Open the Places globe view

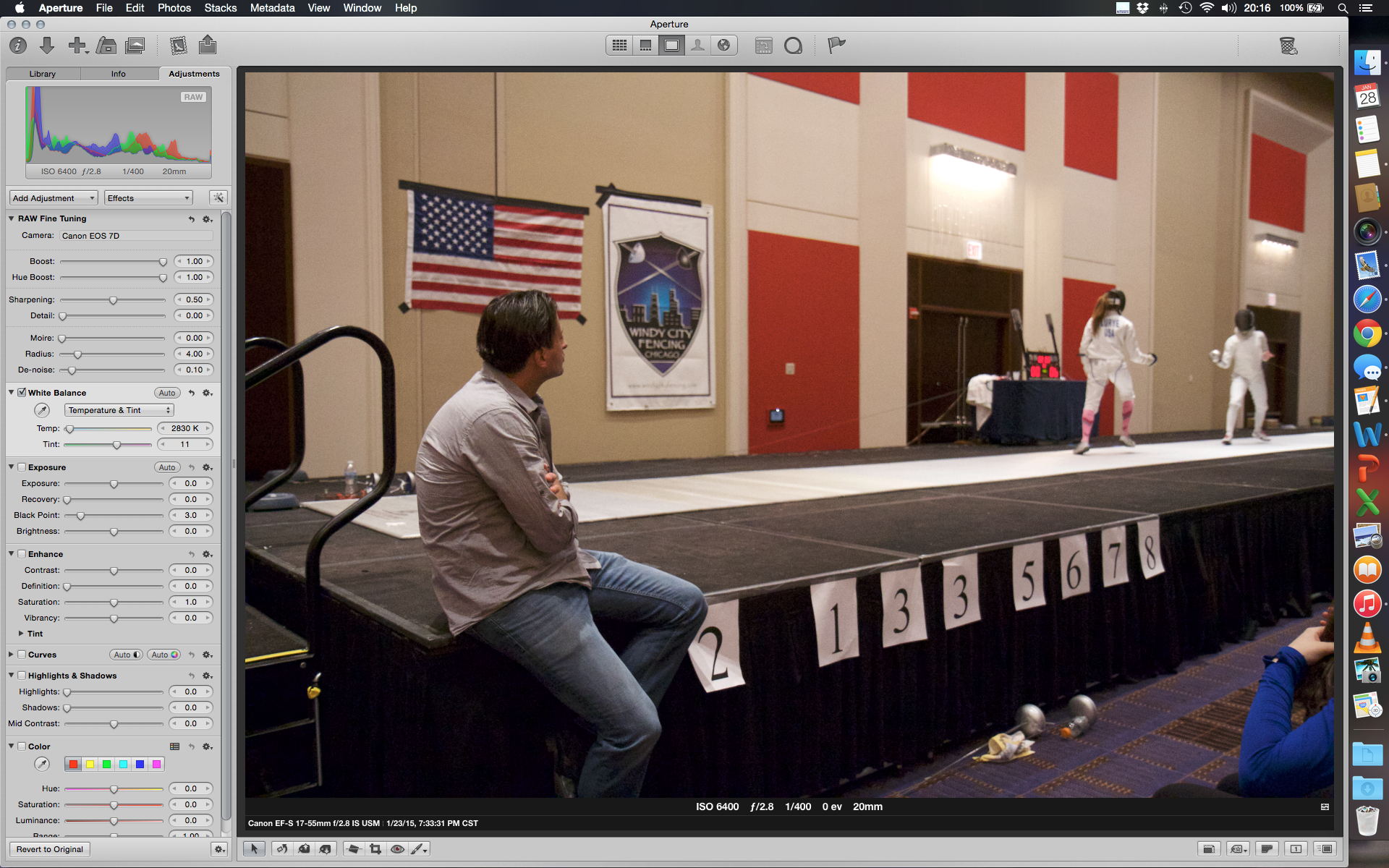(x=723, y=46)
